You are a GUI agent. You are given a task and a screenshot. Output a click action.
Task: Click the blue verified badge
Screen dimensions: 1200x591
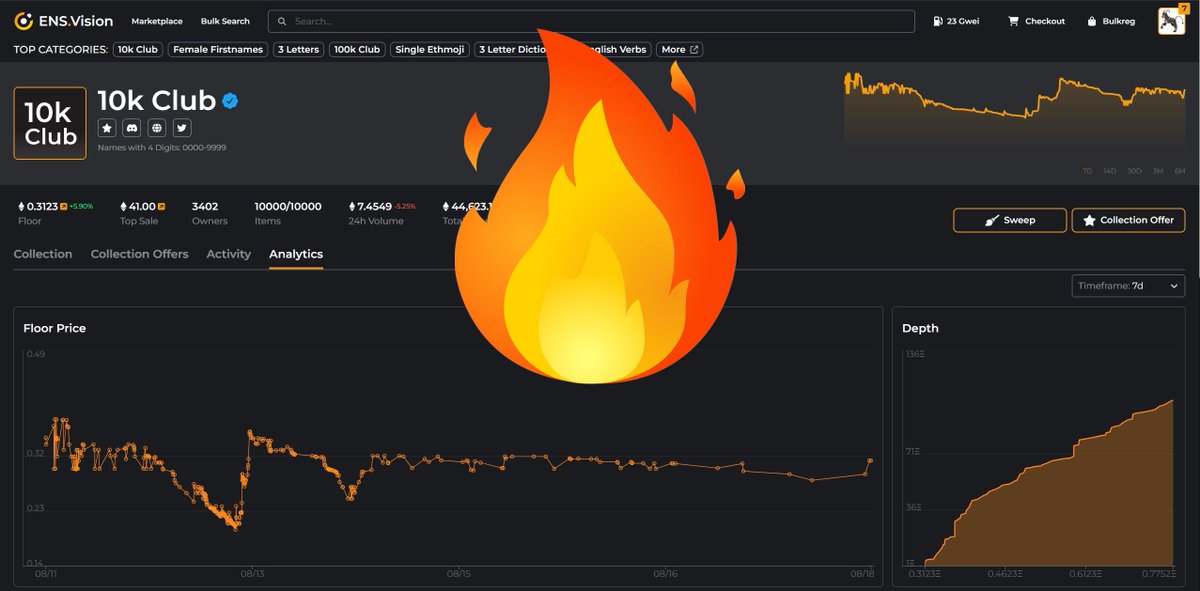[x=230, y=101]
